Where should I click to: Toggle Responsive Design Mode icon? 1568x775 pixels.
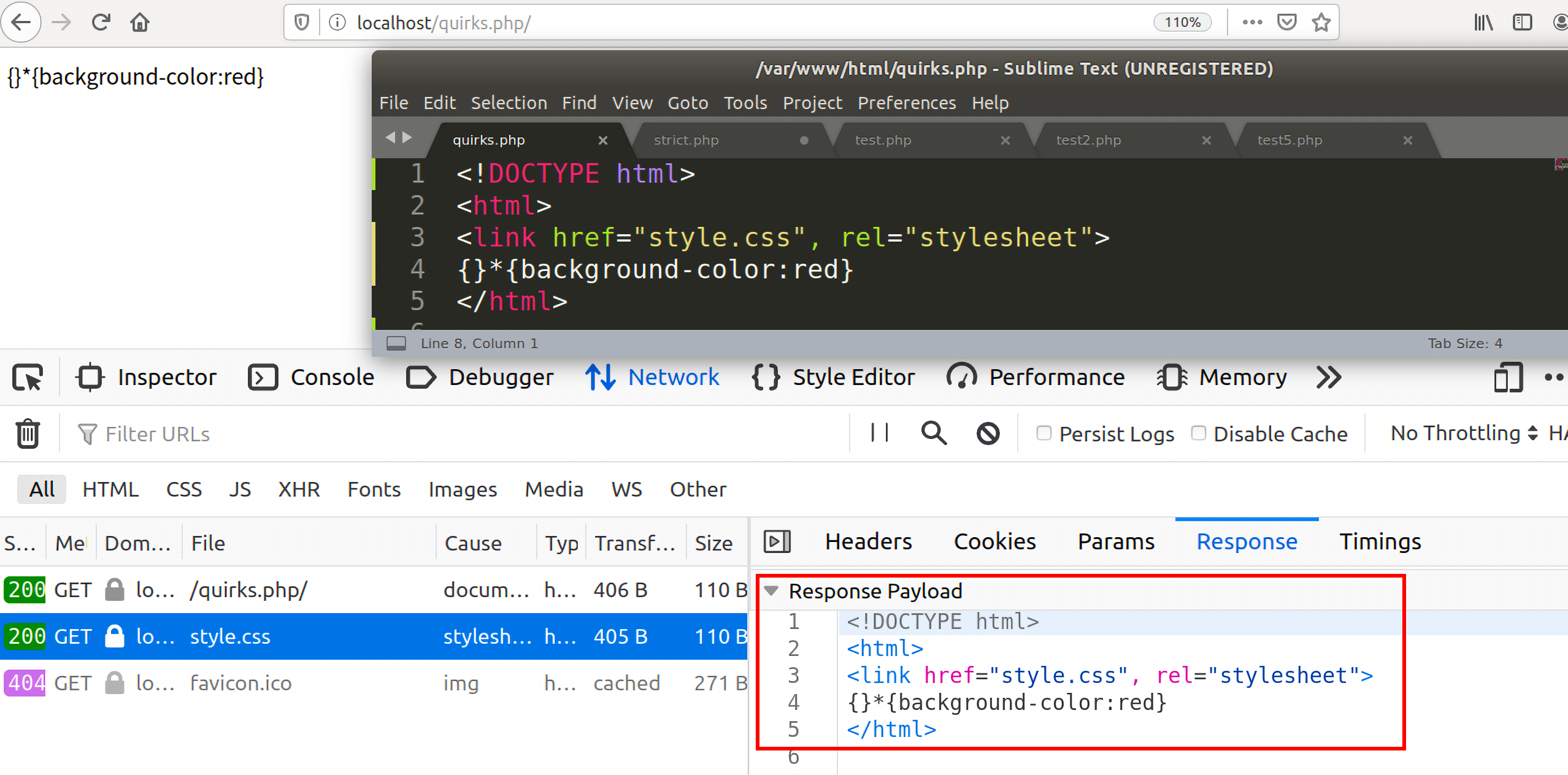pyautogui.click(x=1508, y=377)
